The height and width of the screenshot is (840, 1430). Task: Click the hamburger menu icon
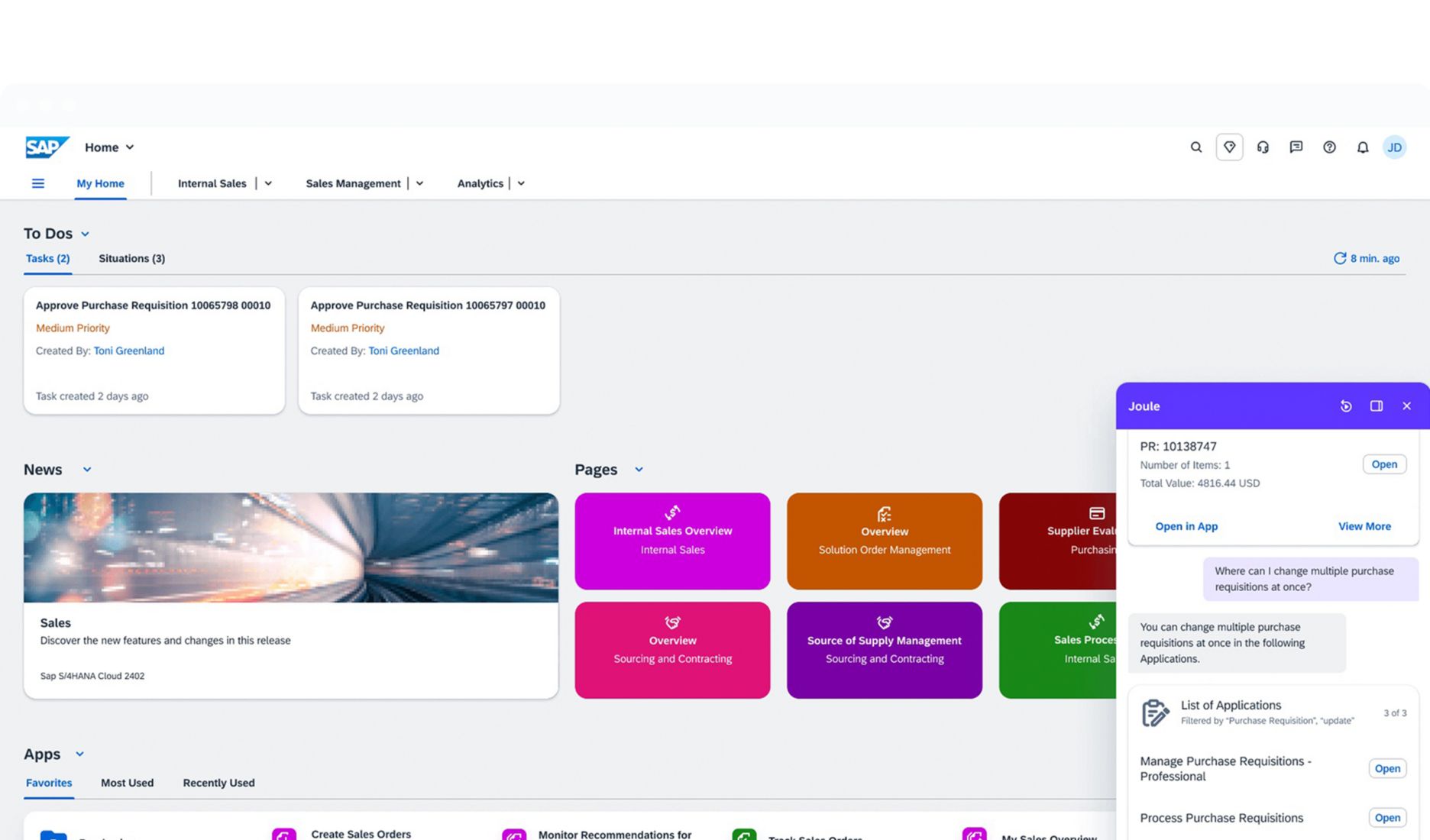tap(37, 183)
